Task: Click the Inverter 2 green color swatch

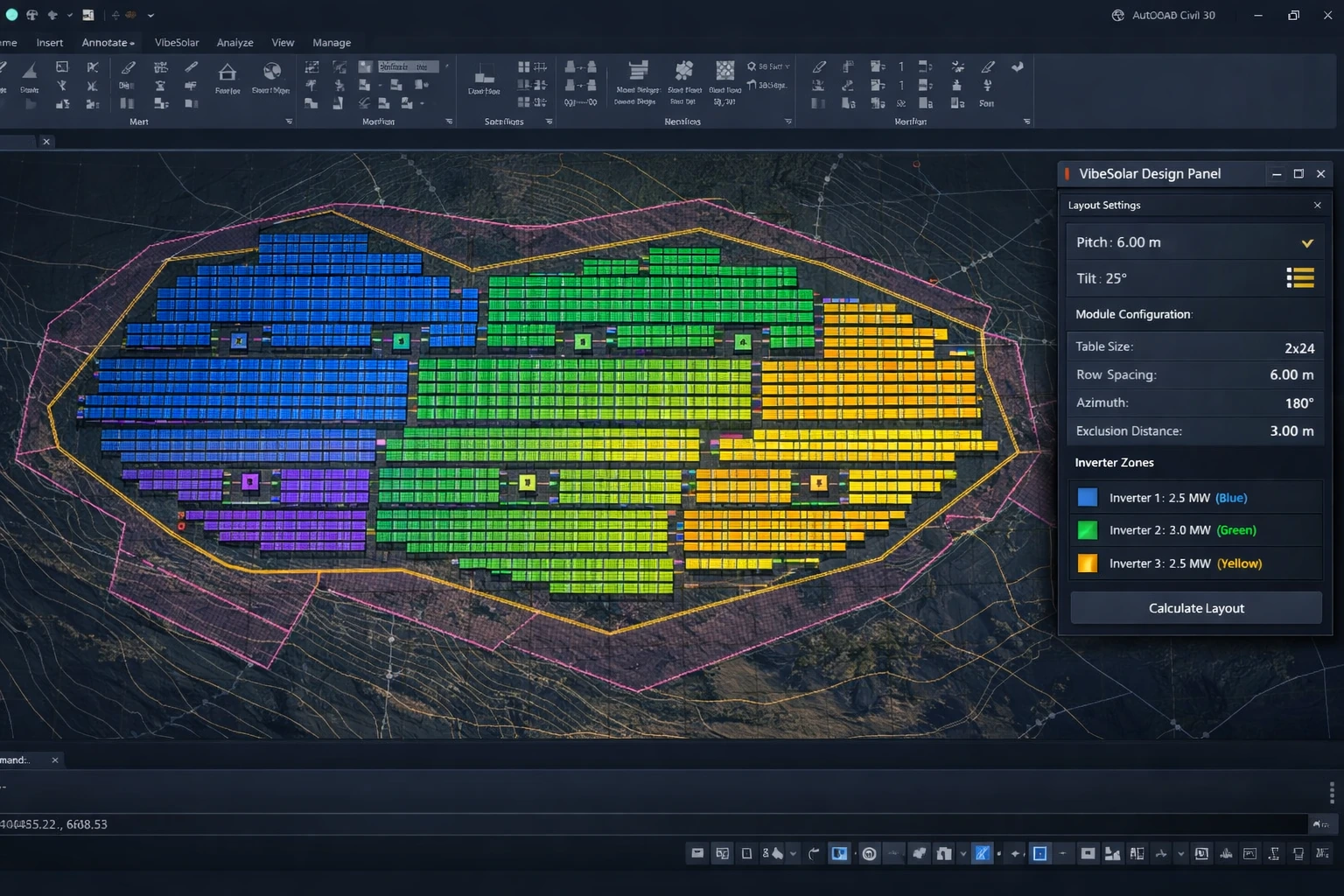Action: click(1087, 530)
